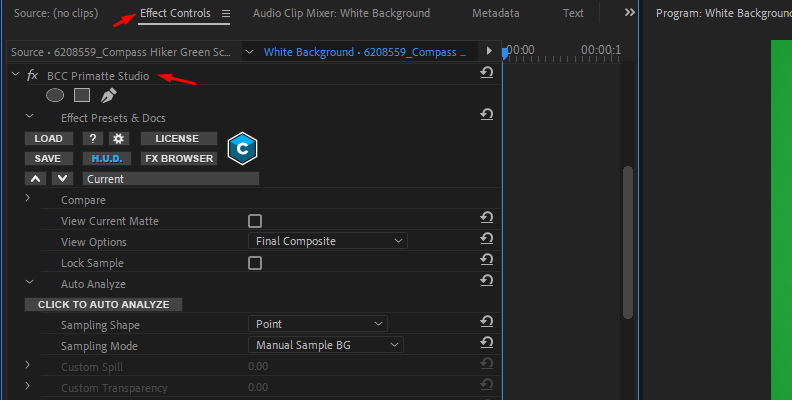Enable View Current Matte checkbox
Image resolution: width=792 pixels, height=400 pixels.
coord(255,221)
